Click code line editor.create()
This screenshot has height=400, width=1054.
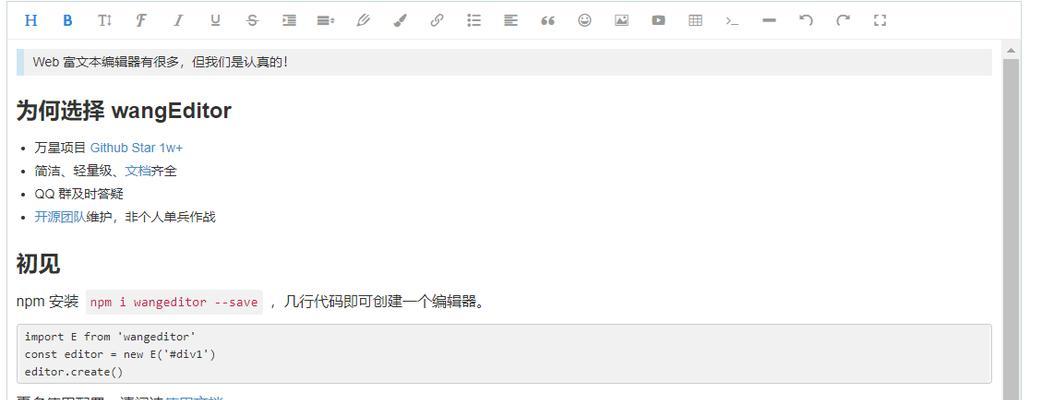click(74, 372)
